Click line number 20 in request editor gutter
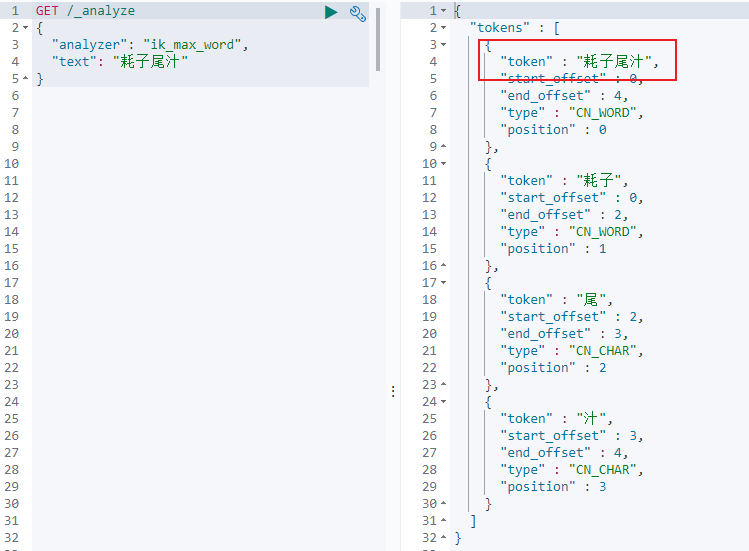This screenshot has width=749, height=551. coord(11,334)
